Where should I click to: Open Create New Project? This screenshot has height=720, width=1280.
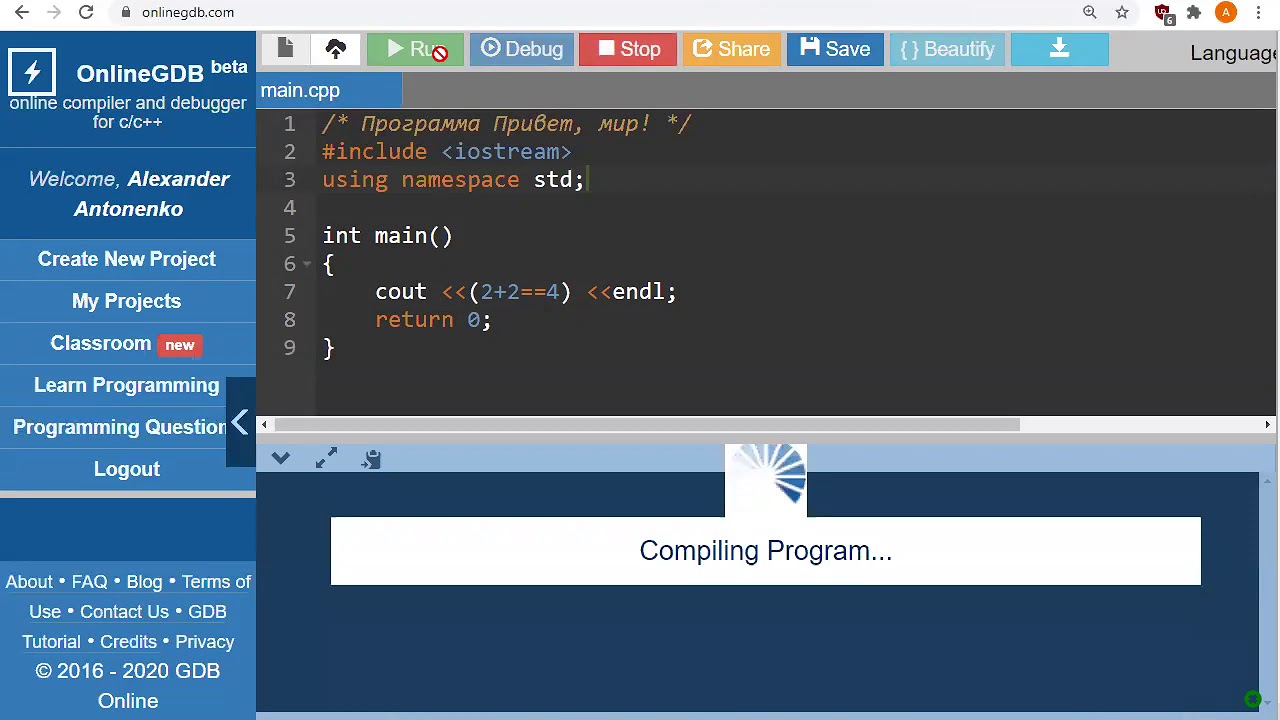point(127,259)
